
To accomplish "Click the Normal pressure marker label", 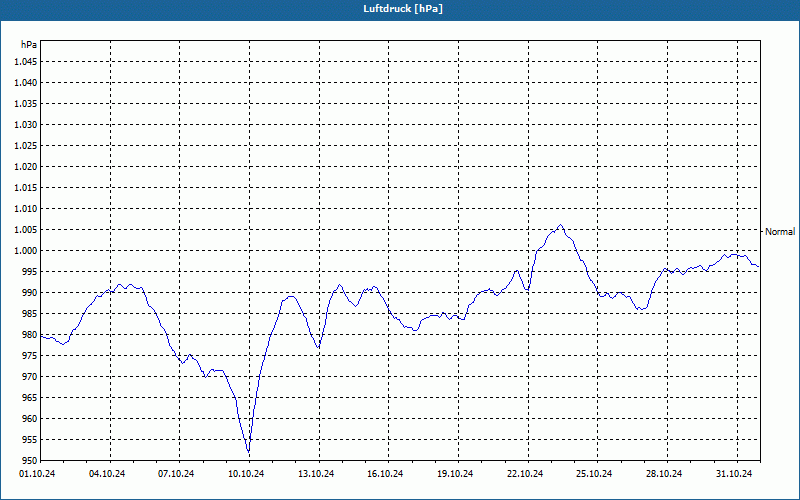I will click(780, 232).
